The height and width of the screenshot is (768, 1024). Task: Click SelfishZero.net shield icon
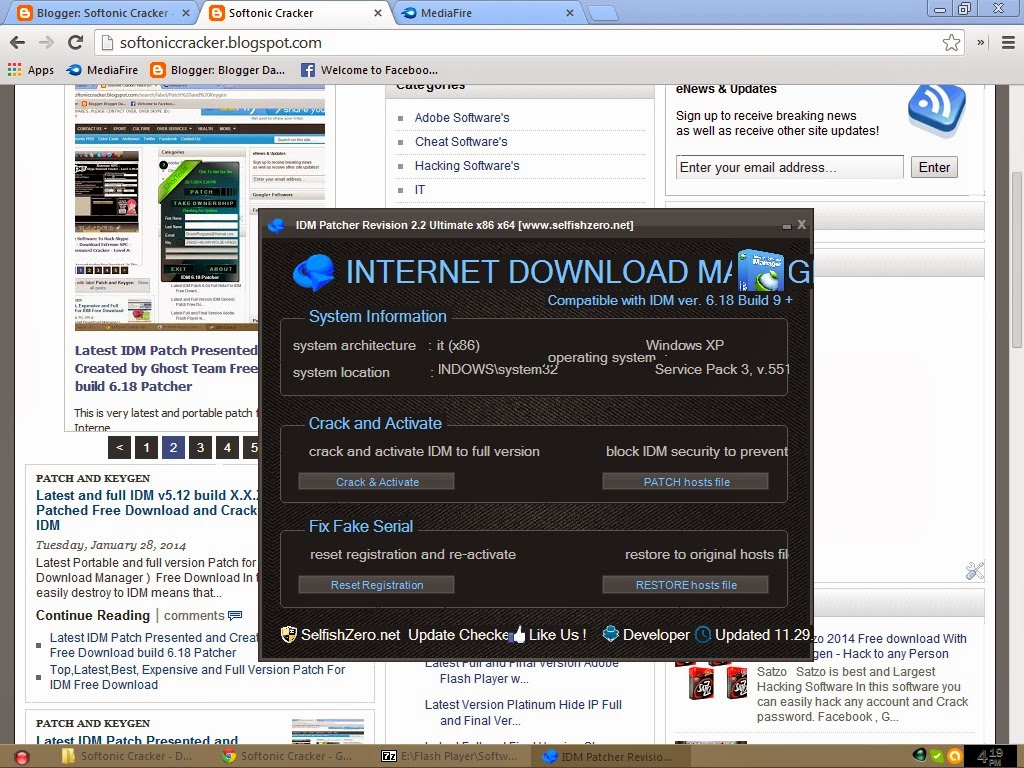(288, 634)
